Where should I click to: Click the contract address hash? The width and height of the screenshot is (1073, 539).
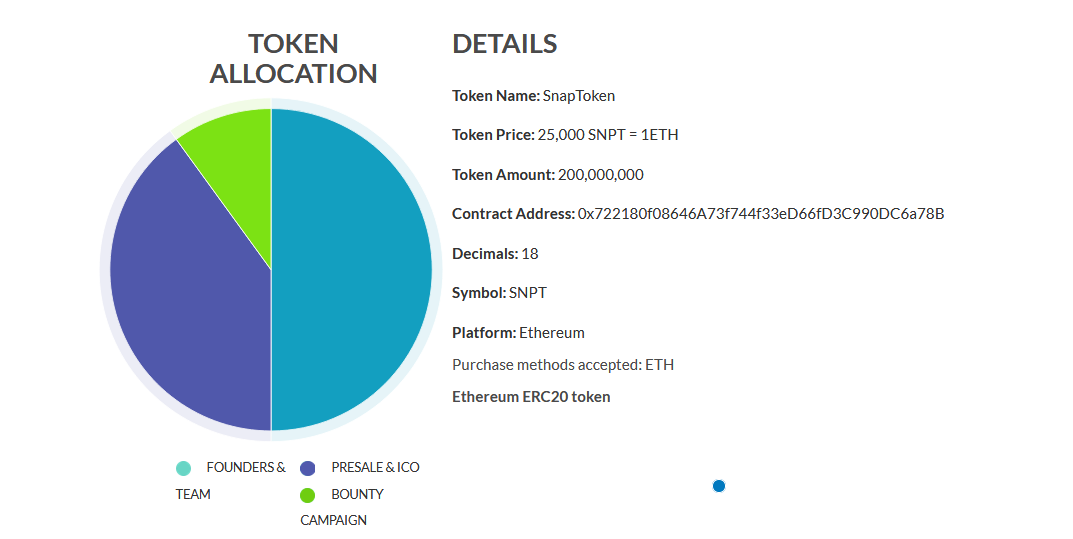761,214
